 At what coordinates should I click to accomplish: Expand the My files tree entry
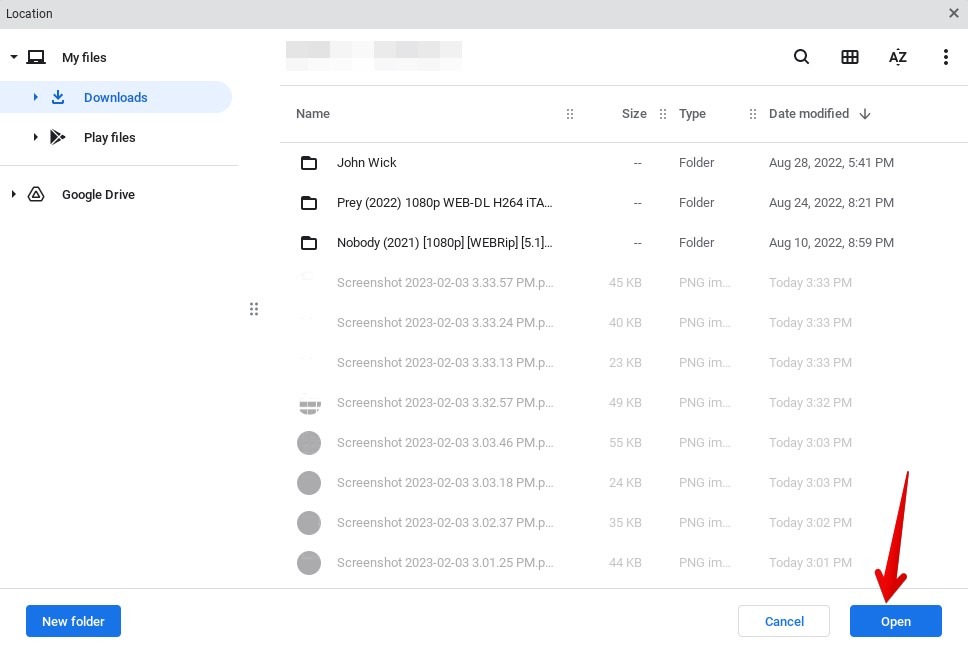click(x=14, y=57)
